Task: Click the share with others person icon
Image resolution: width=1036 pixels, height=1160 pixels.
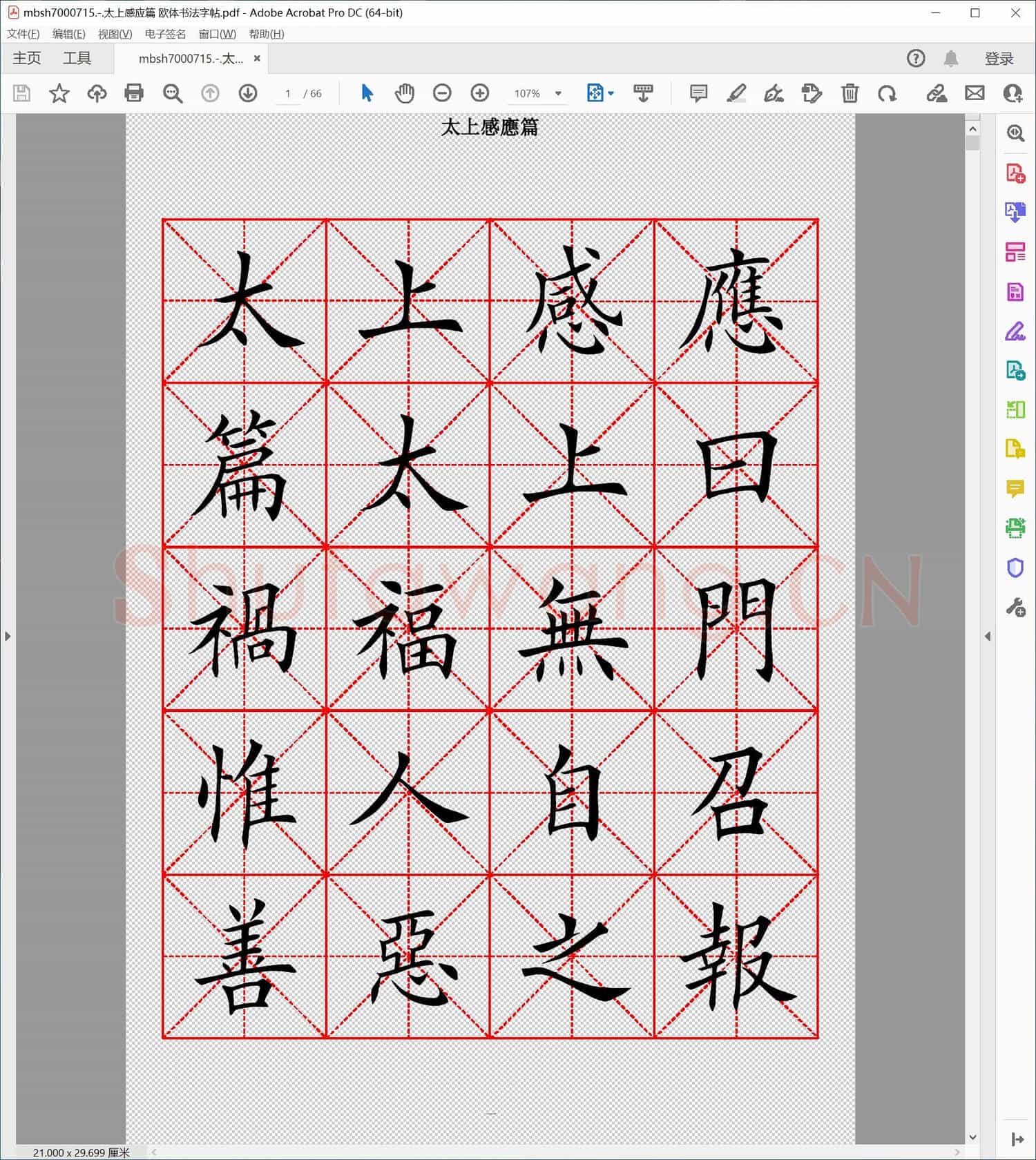Action: [x=1013, y=93]
